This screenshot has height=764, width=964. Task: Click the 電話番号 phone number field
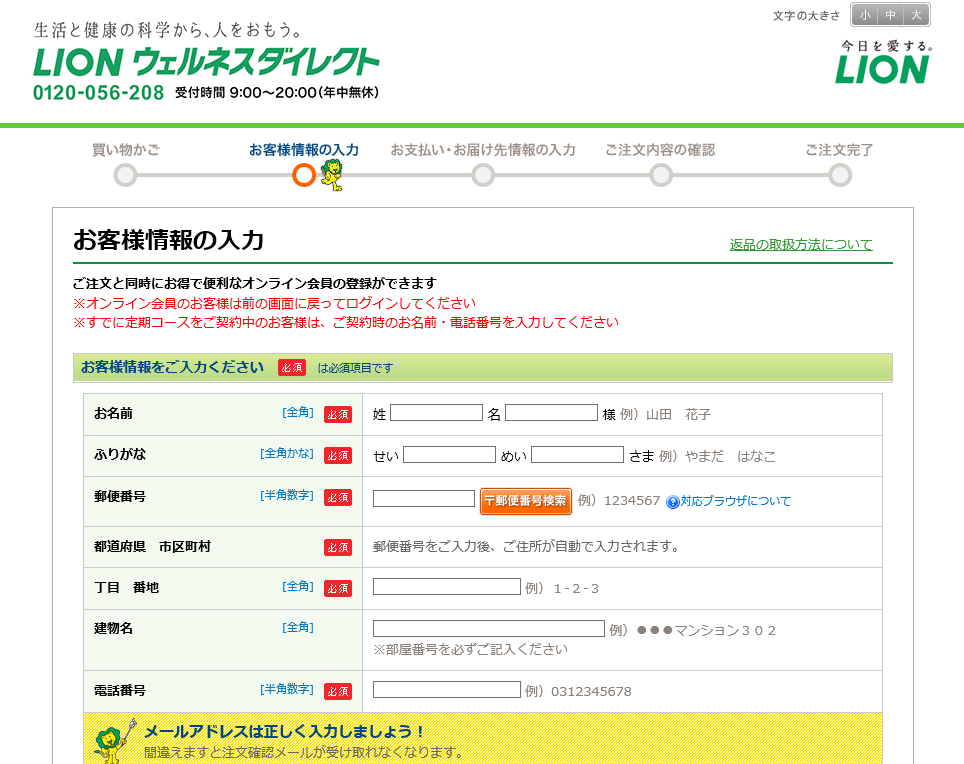click(447, 690)
